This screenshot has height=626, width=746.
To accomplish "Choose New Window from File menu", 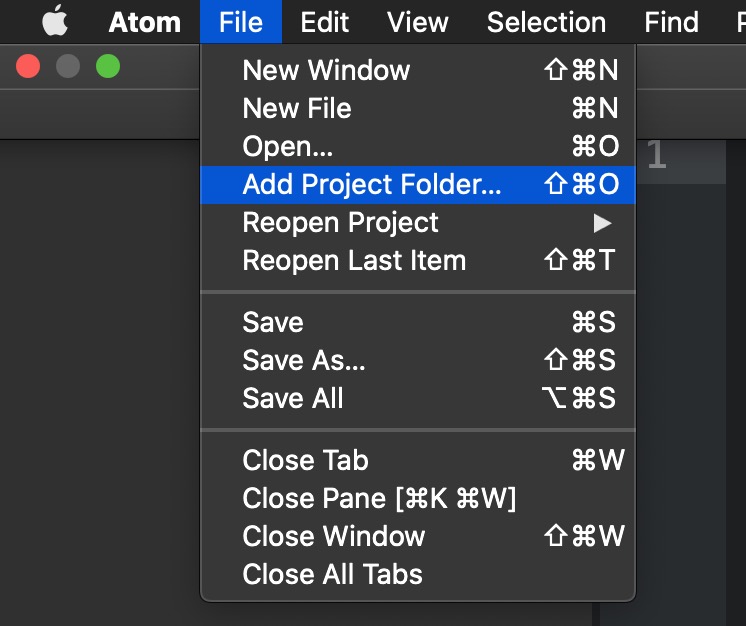I will [x=326, y=70].
